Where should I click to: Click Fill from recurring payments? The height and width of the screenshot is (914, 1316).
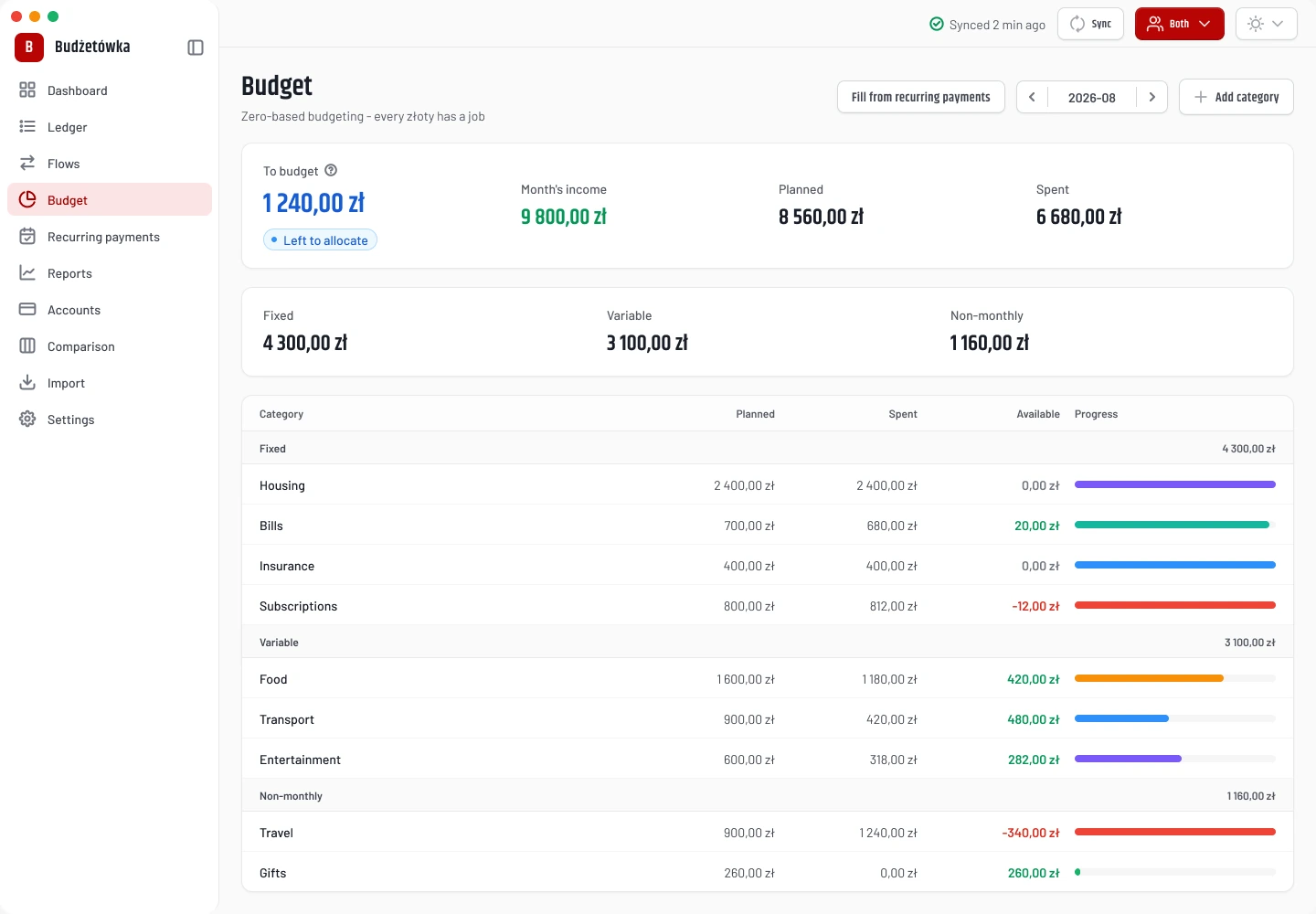tap(920, 97)
